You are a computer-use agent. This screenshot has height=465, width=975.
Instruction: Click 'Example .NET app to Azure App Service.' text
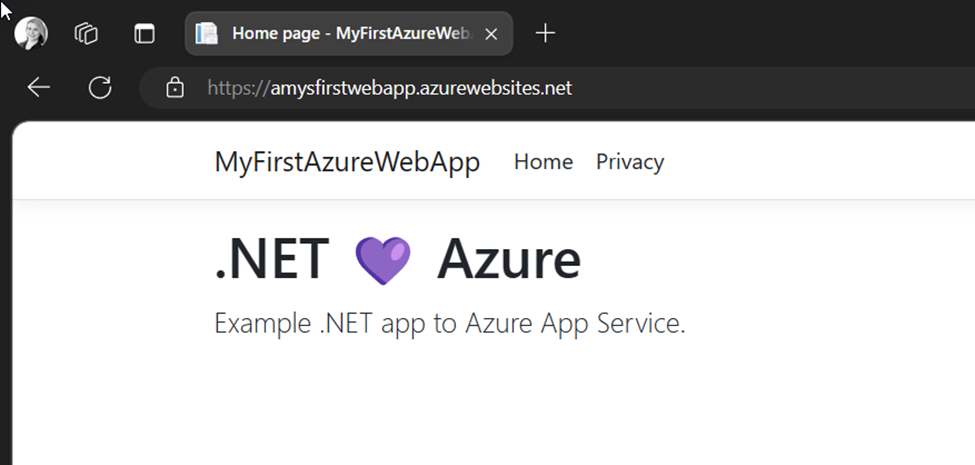click(450, 323)
